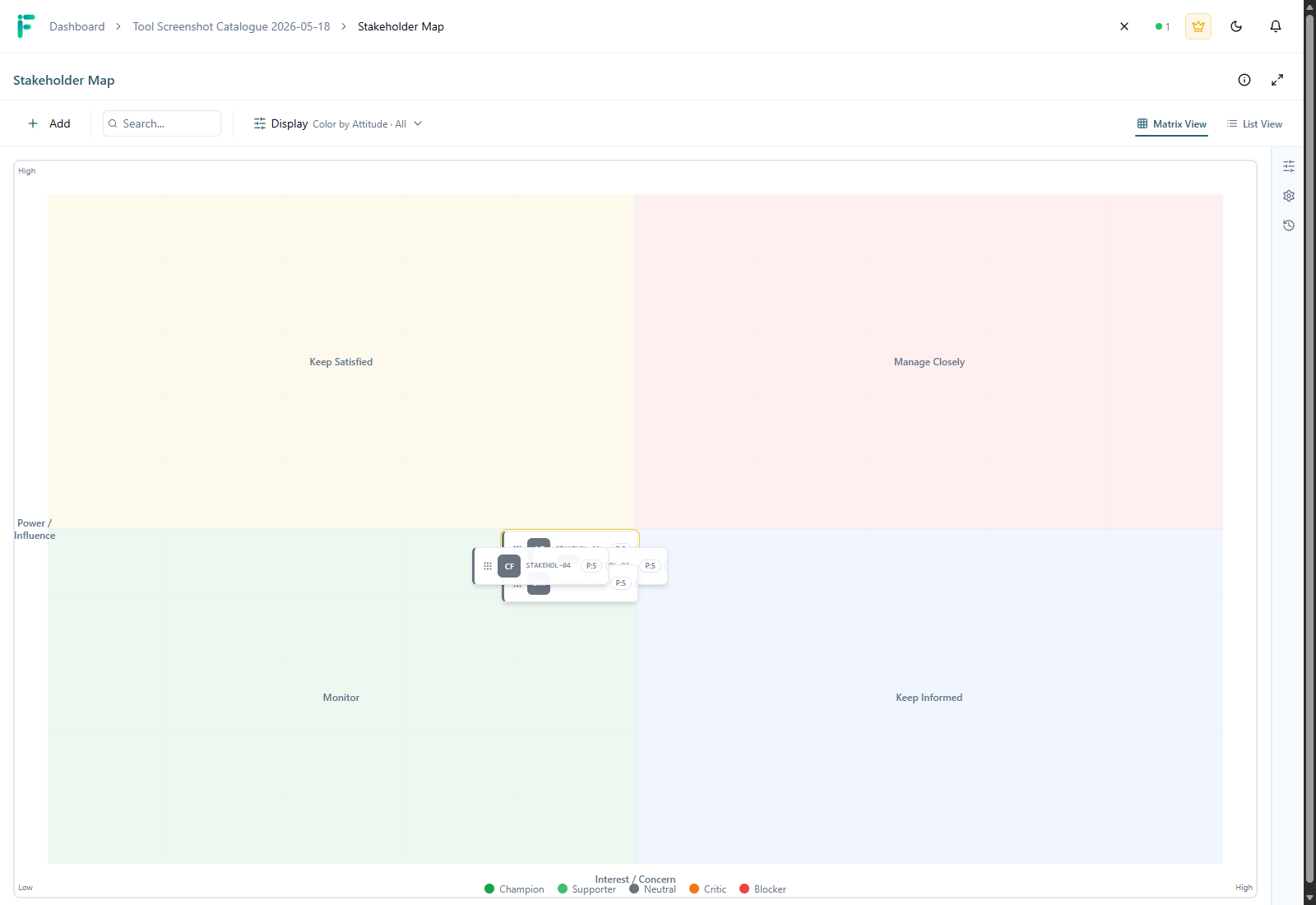
Task: Click the Supporter legend label
Action: 594,889
